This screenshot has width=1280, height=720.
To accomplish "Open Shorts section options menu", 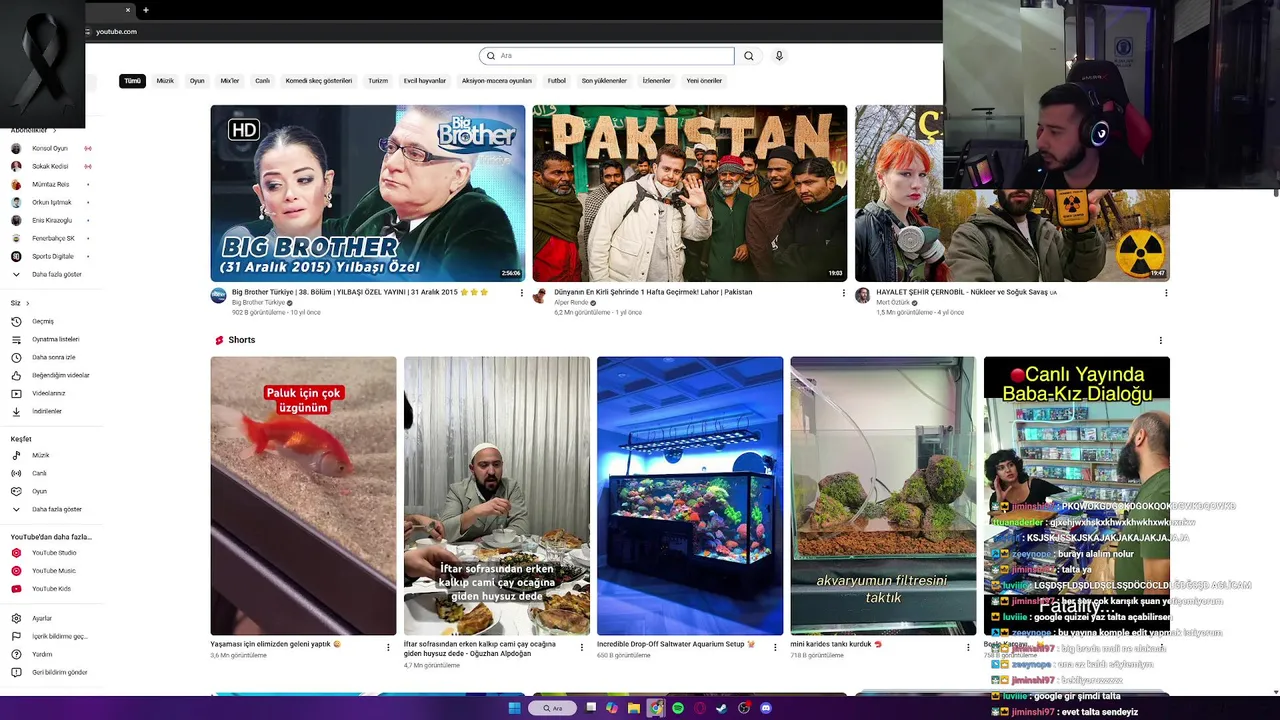I will pyautogui.click(x=1160, y=340).
